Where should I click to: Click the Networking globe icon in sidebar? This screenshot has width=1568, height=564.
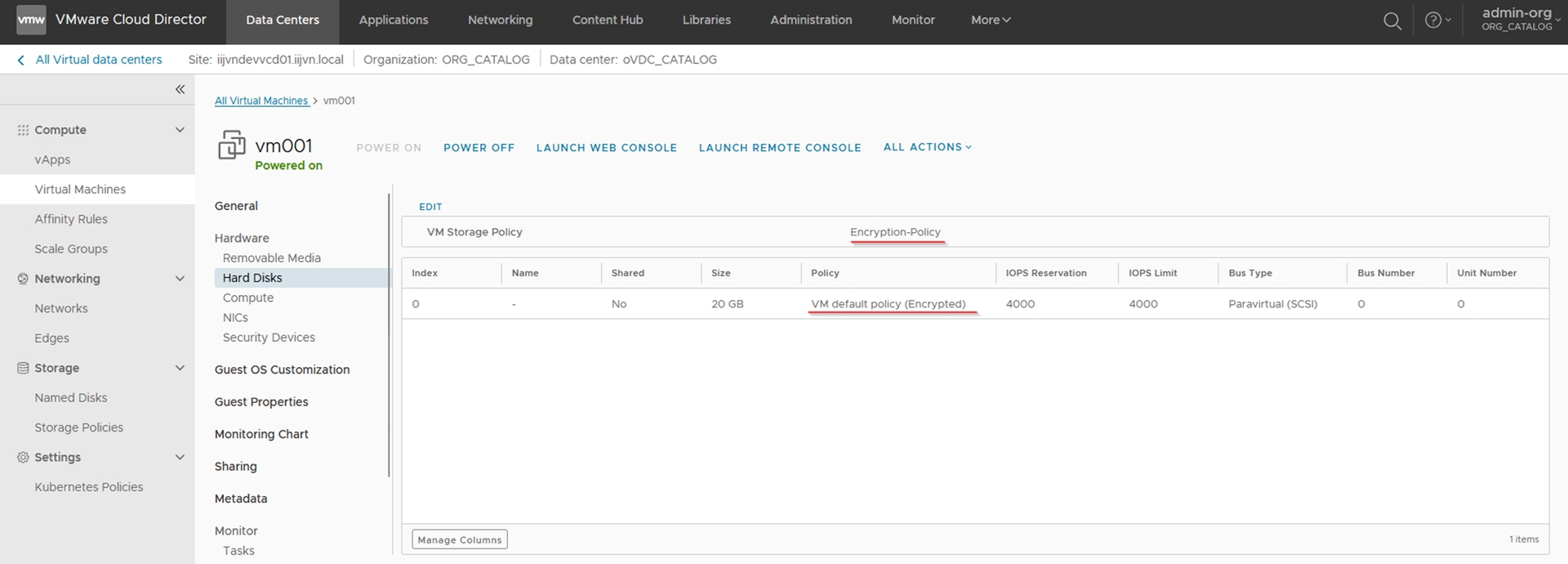(23, 279)
